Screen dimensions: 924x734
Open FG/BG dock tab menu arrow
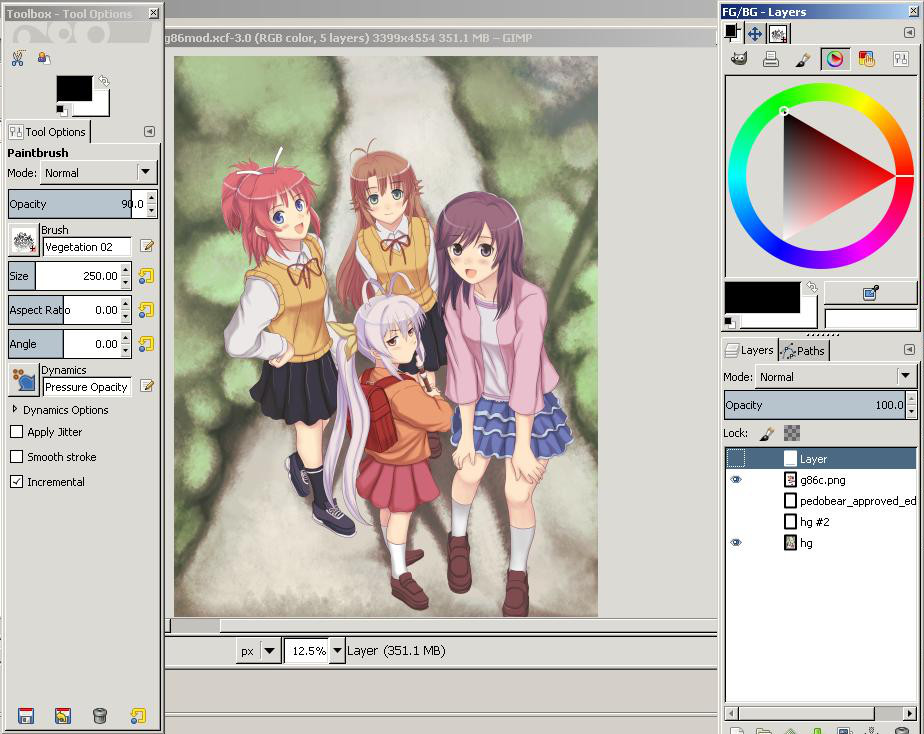coord(909,32)
